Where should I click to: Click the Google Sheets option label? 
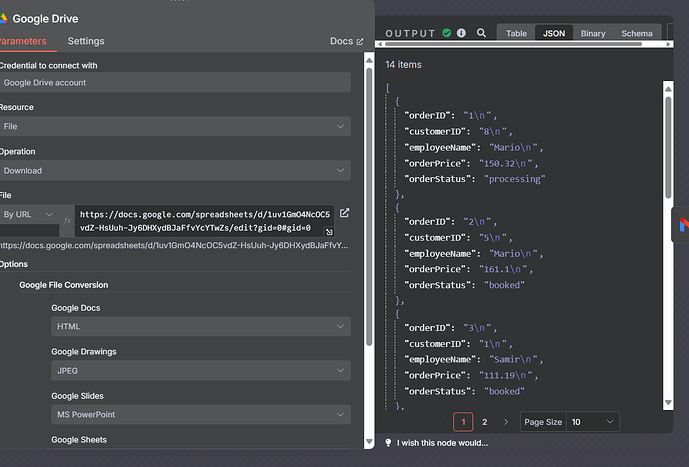pyautogui.click(x=79, y=440)
